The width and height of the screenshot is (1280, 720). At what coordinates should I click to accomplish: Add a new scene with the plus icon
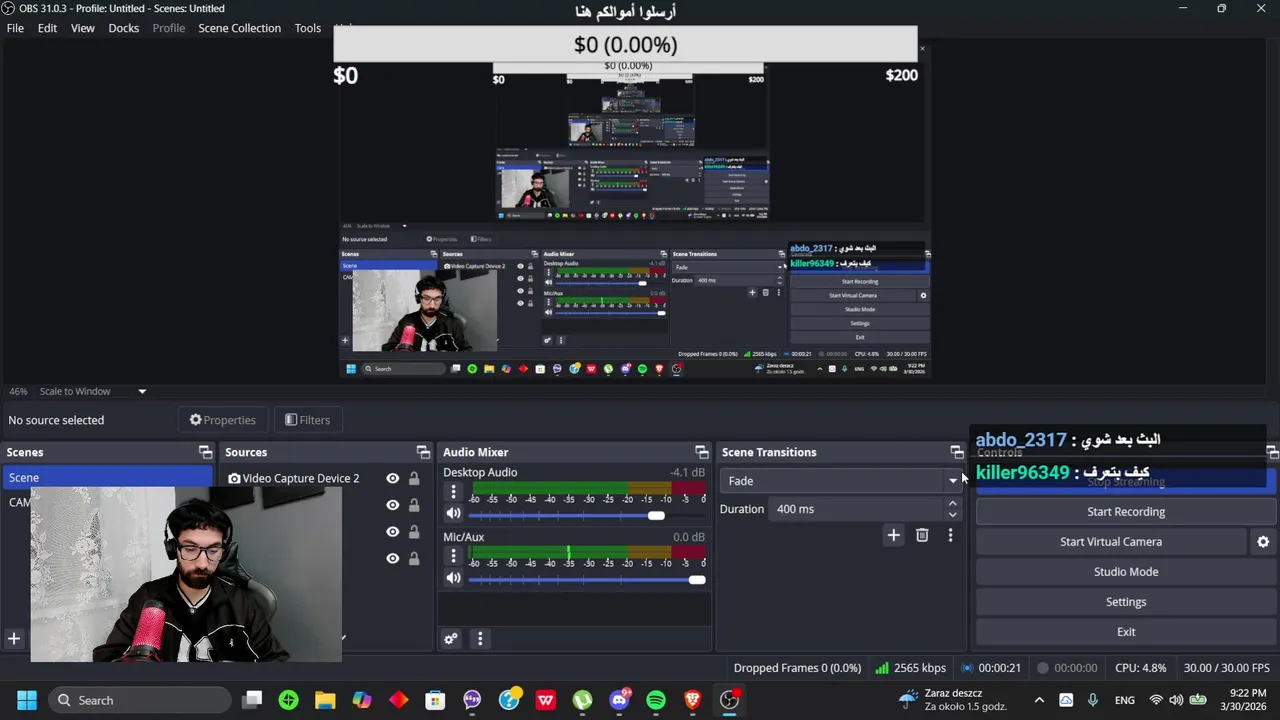tap(14, 638)
